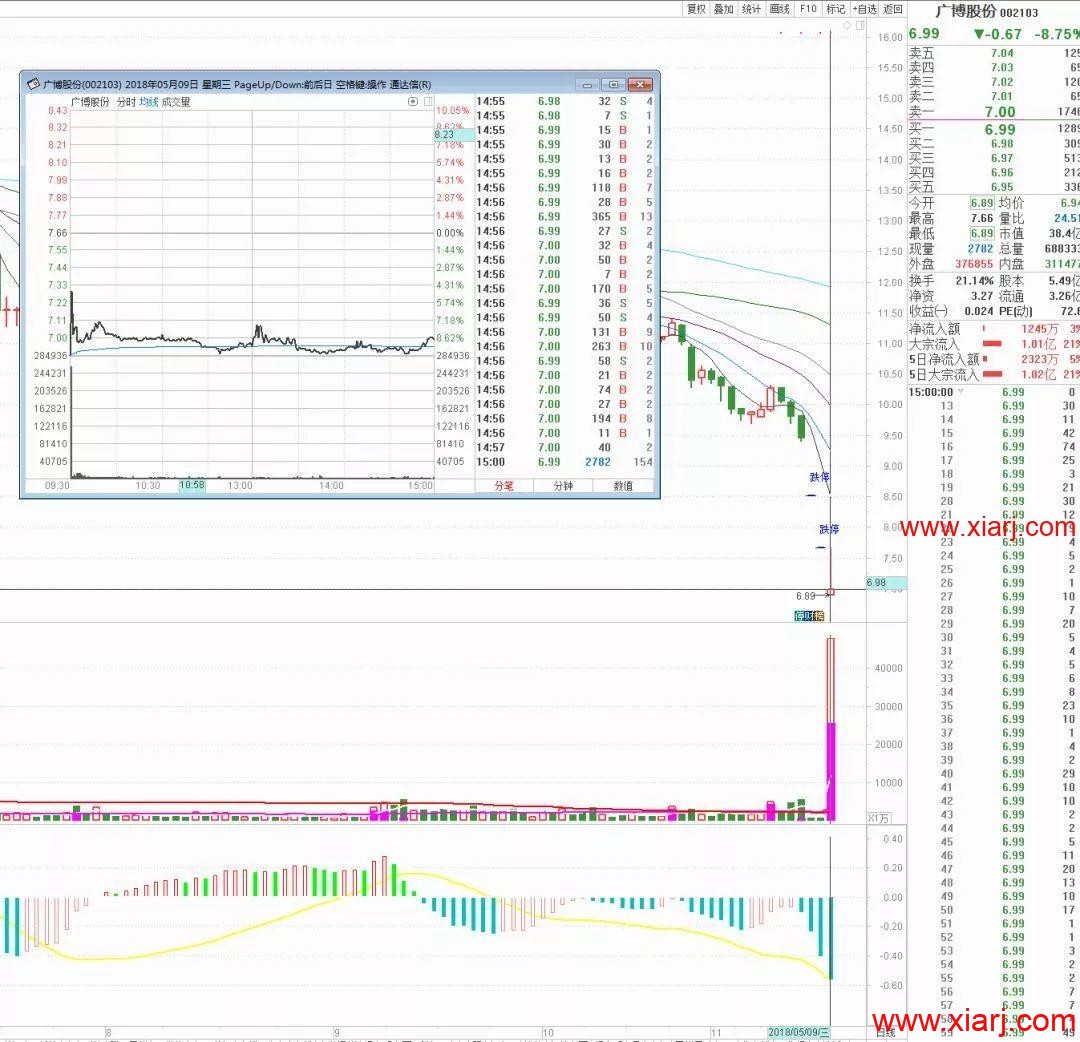Click the last K-line candle at 6.89
The height and width of the screenshot is (1042, 1080).
click(831, 592)
